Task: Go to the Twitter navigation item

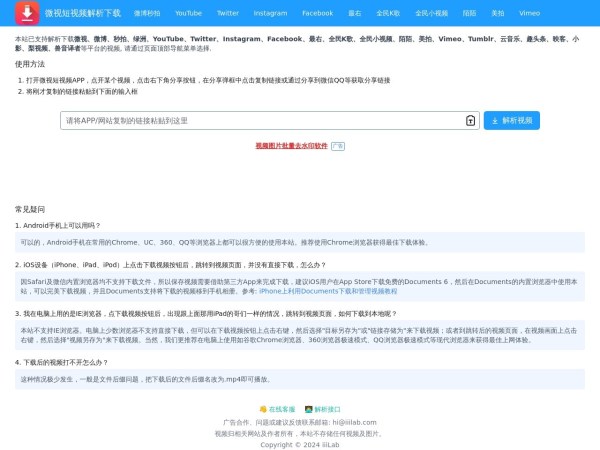Action: 228,14
